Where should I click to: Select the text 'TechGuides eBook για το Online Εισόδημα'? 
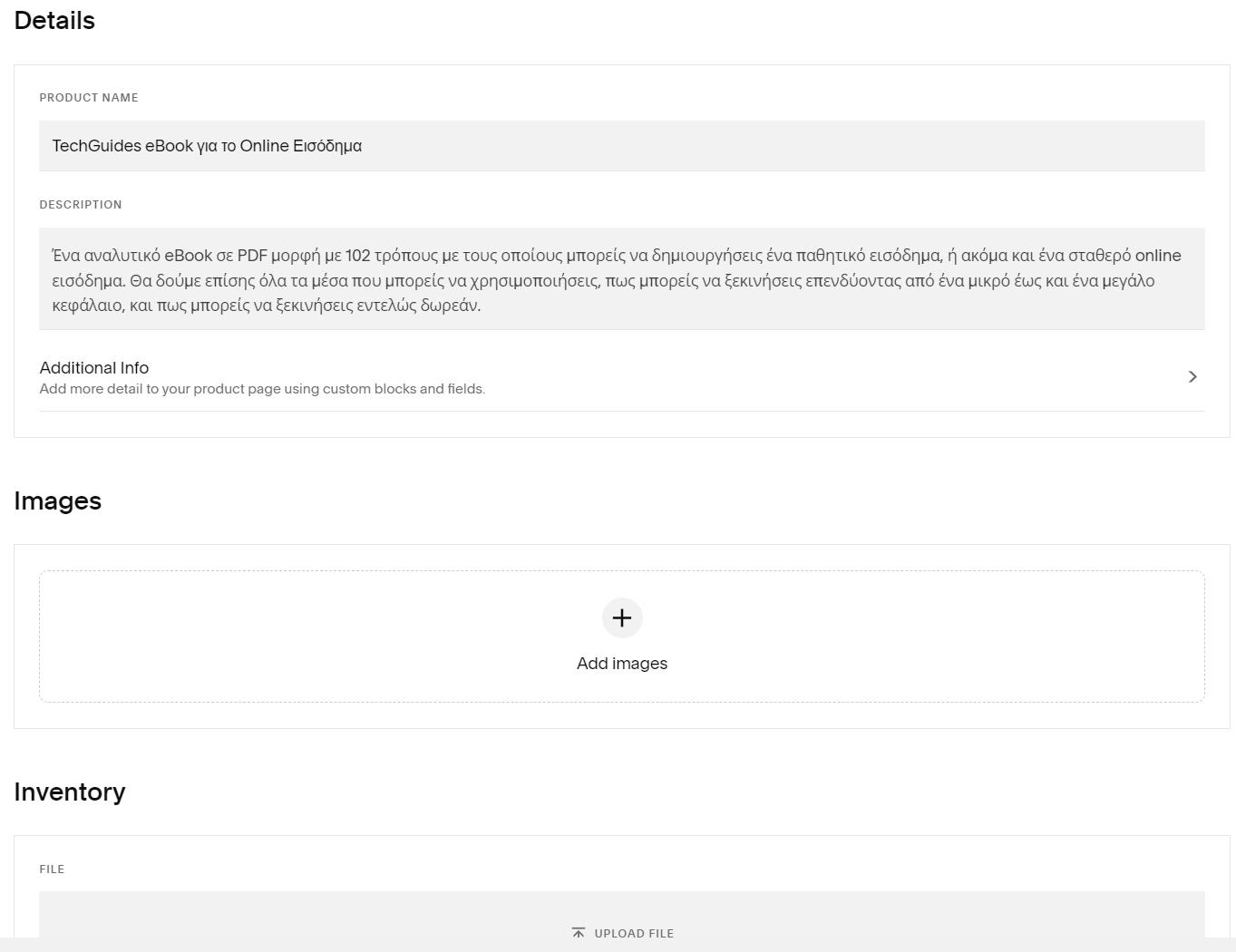click(207, 145)
